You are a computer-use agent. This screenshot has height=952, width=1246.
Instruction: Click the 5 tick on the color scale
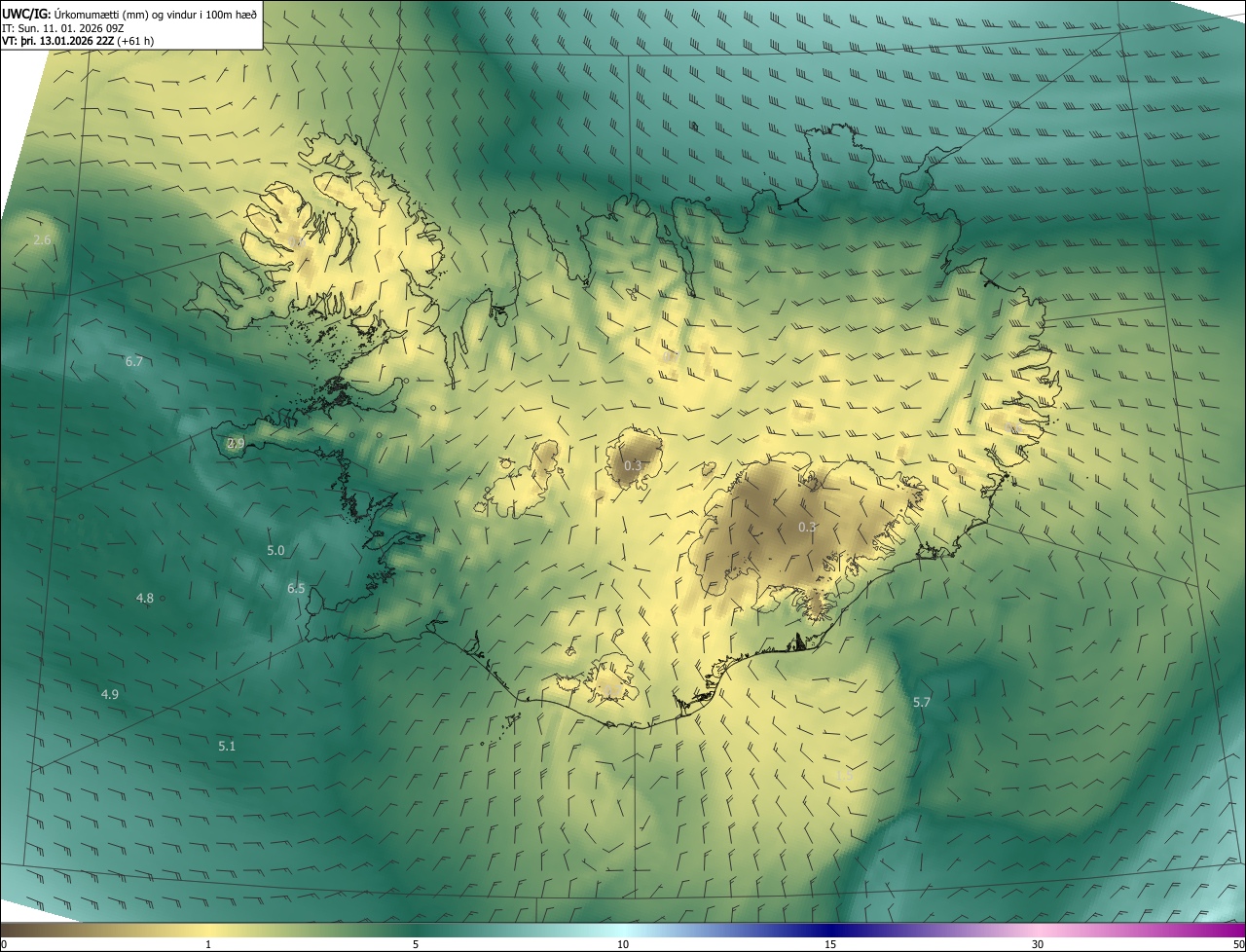pos(416,944)
